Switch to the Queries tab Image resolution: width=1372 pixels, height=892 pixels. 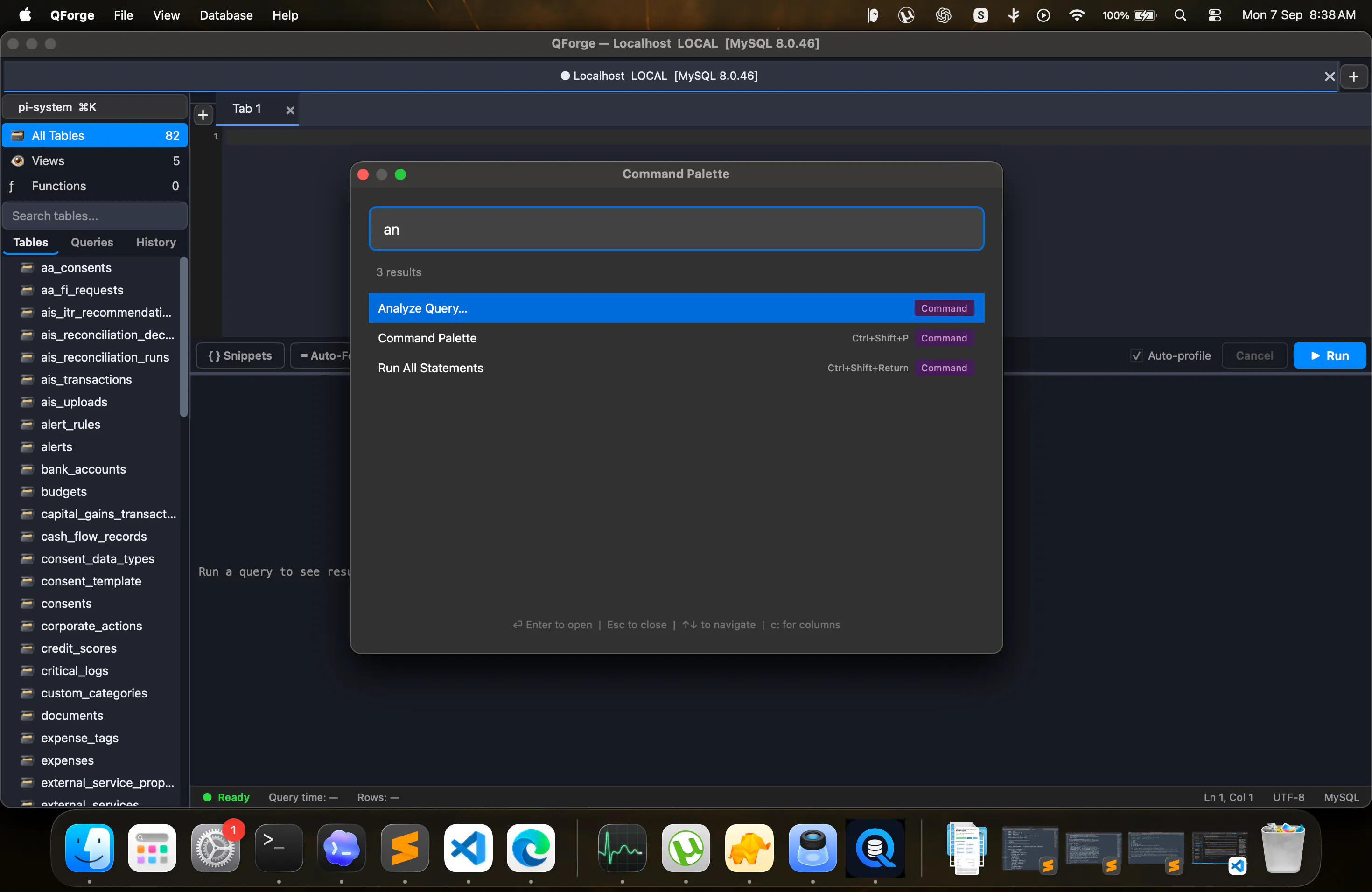(x=91, y=243)
